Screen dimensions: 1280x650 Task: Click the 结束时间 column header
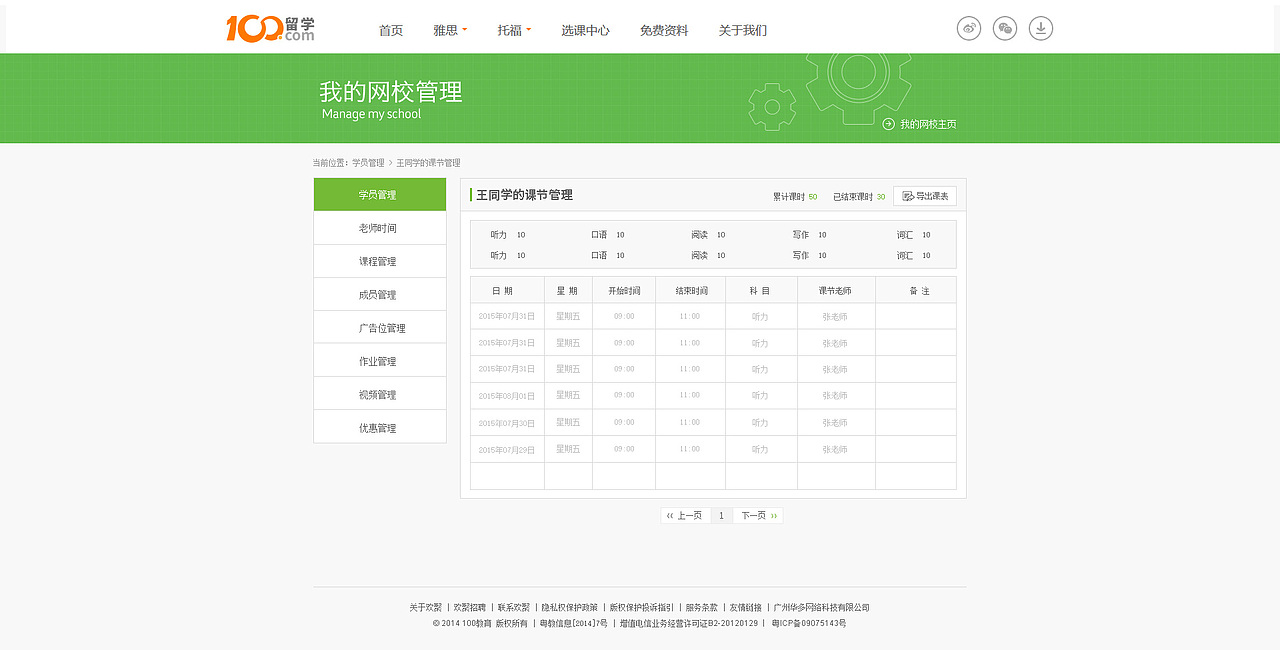[691, 290]
